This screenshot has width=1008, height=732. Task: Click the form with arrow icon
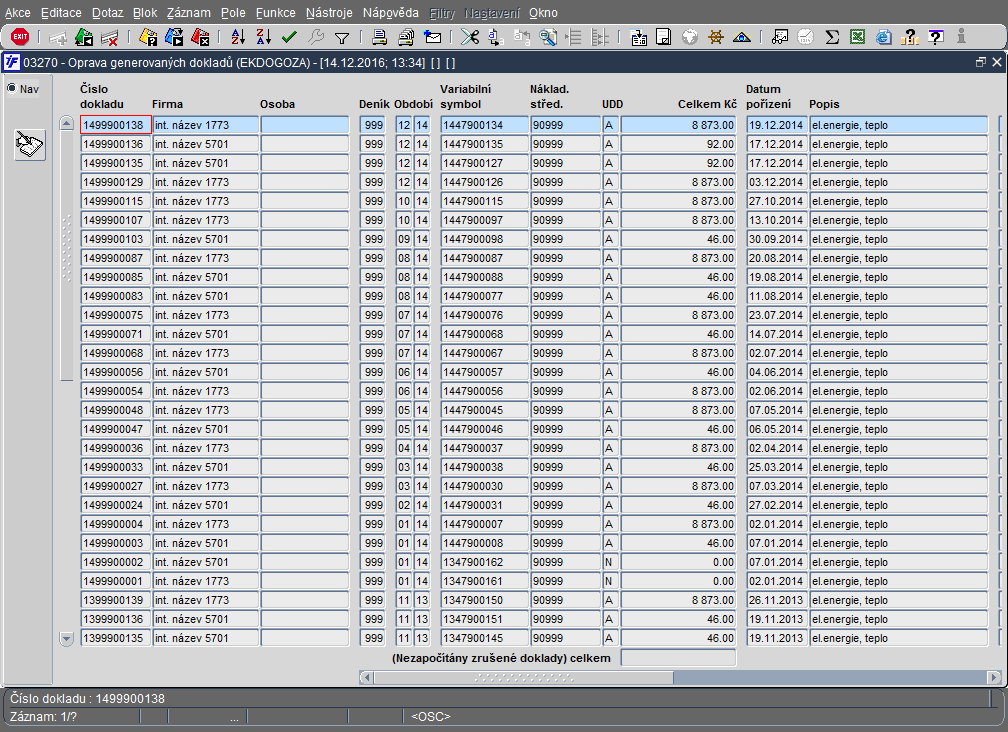[x=638, y=37]
